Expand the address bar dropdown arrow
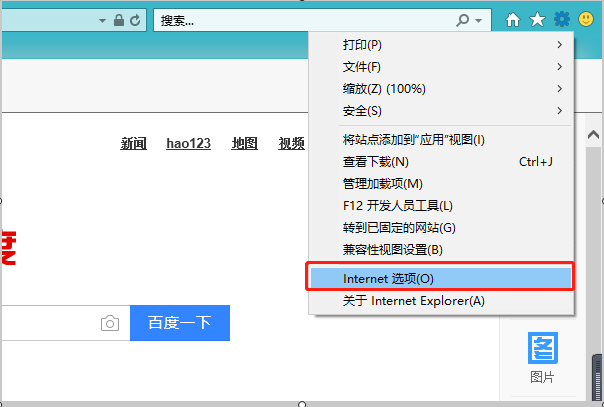 pos(102,20)
